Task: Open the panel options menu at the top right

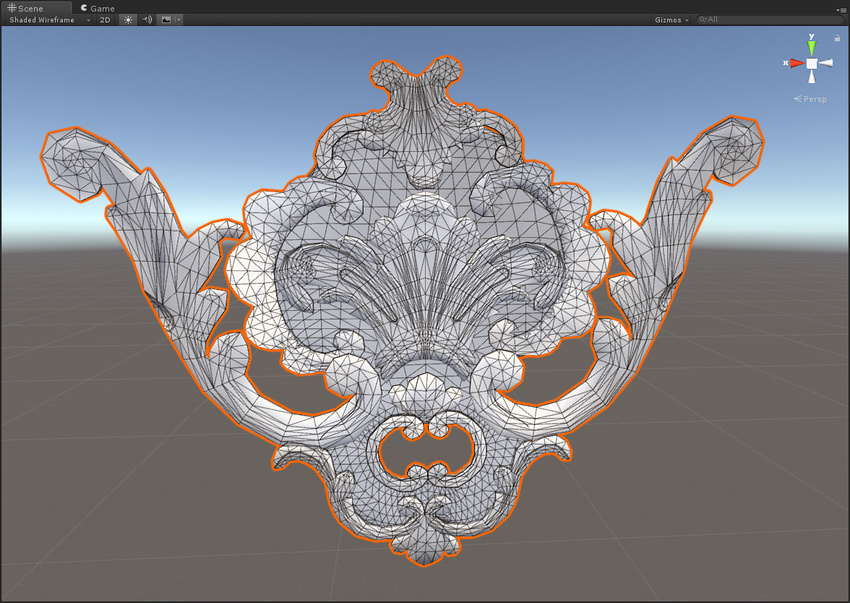Action: (842, 9)
